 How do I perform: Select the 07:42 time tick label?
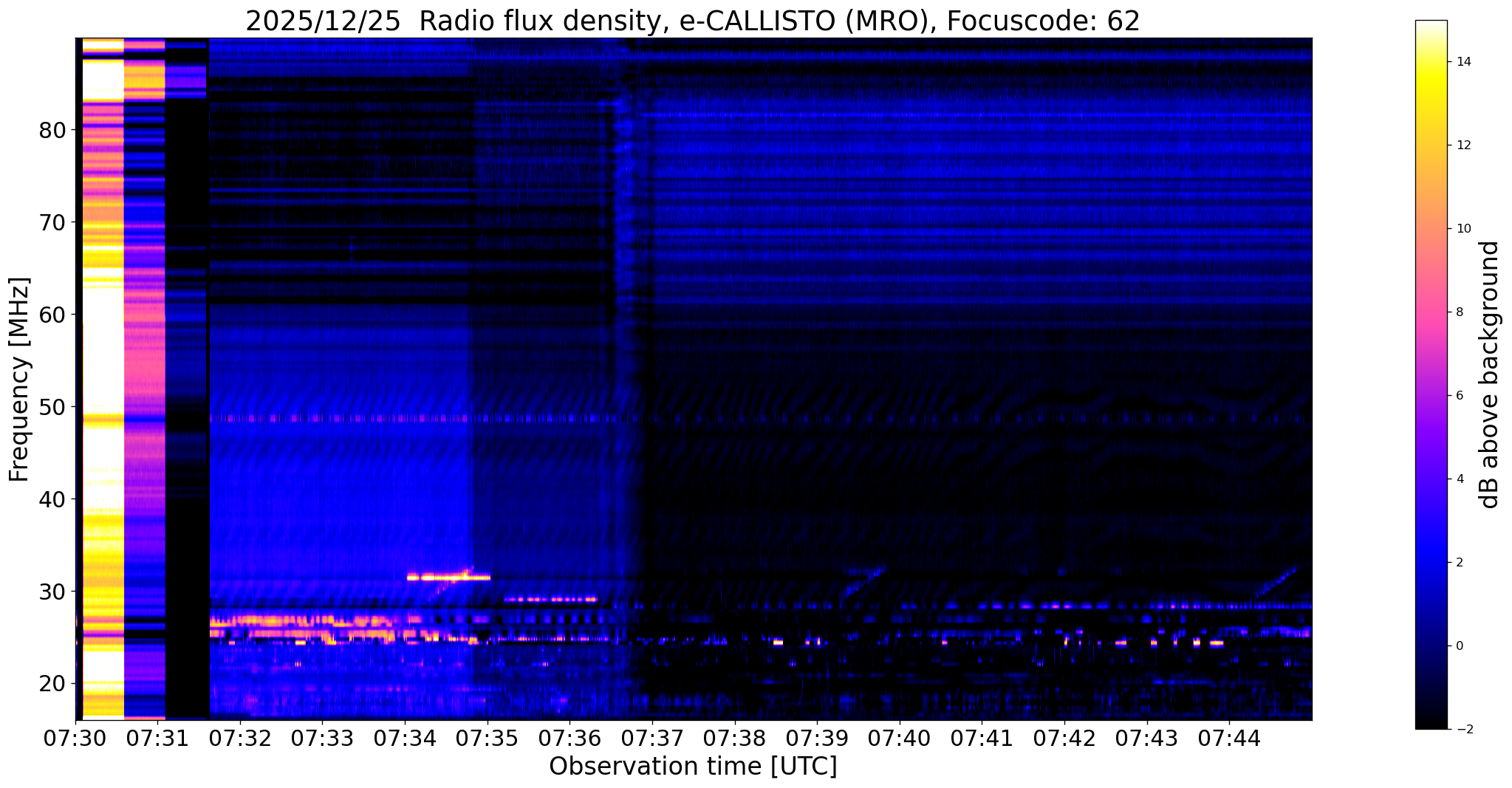coord(1064,738)
